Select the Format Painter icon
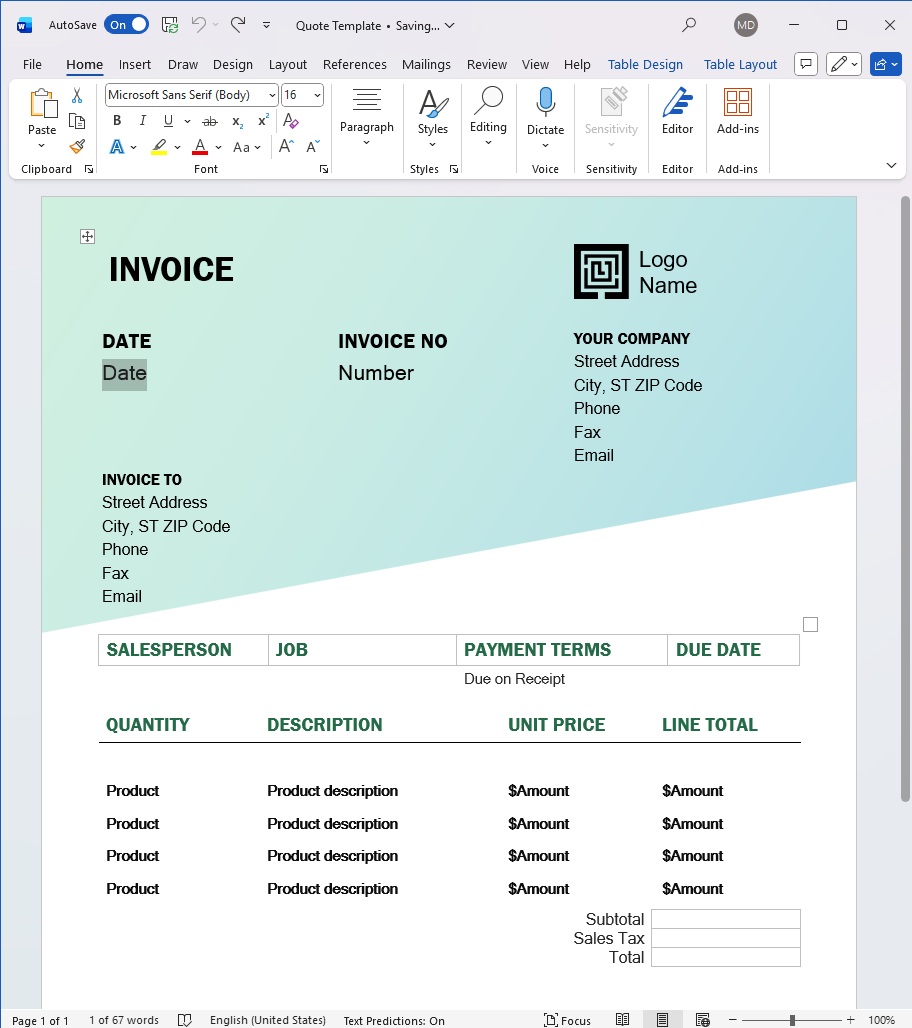 pyautogui.click(x=77, y=146)
